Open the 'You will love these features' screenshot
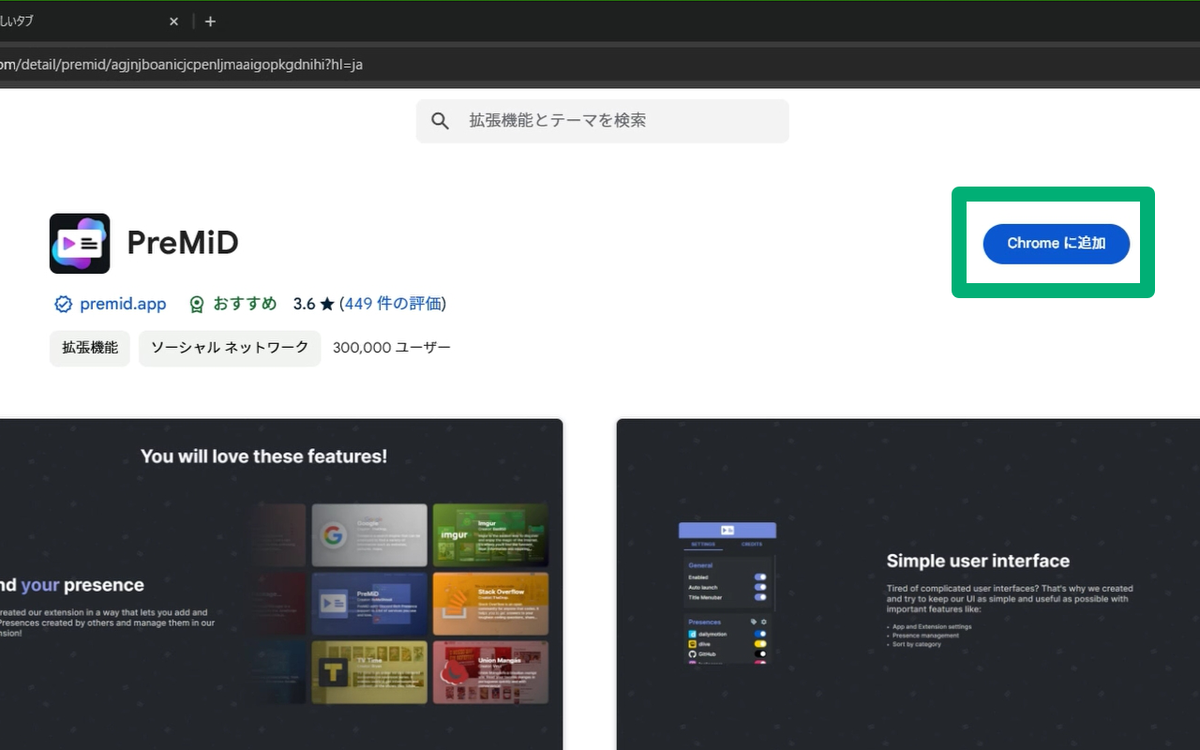Screen dimensions: 1200x750 pos(281,584)
